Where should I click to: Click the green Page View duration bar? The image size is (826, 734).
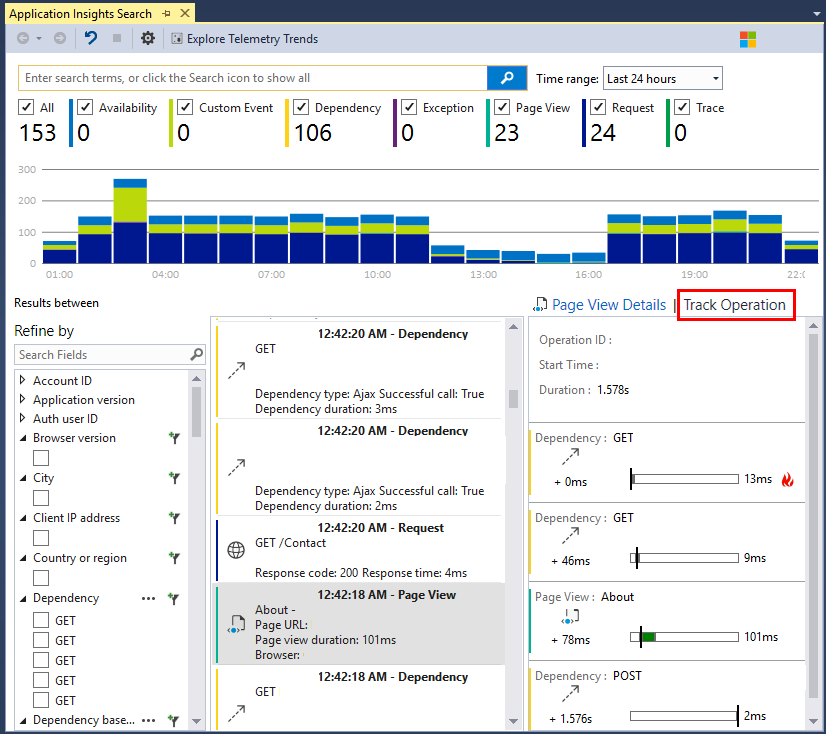coord(648,637)
